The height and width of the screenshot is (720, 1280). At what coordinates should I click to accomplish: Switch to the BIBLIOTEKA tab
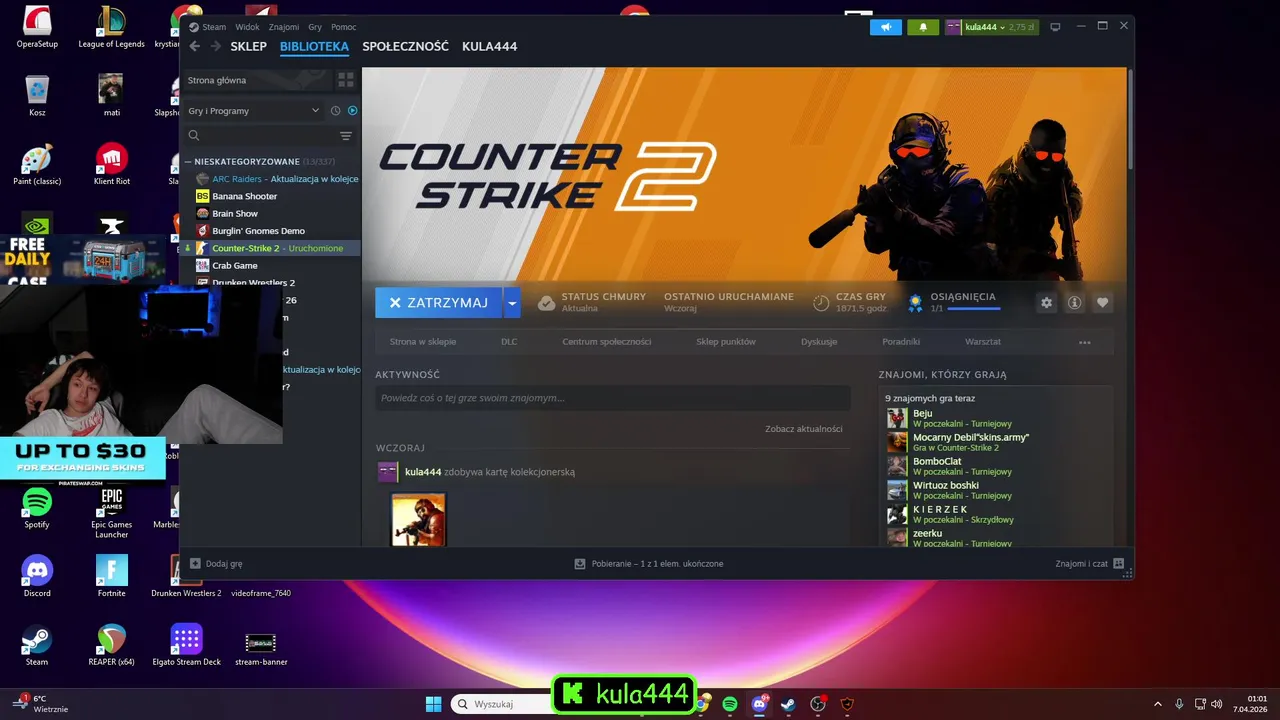tap(314, 46)
